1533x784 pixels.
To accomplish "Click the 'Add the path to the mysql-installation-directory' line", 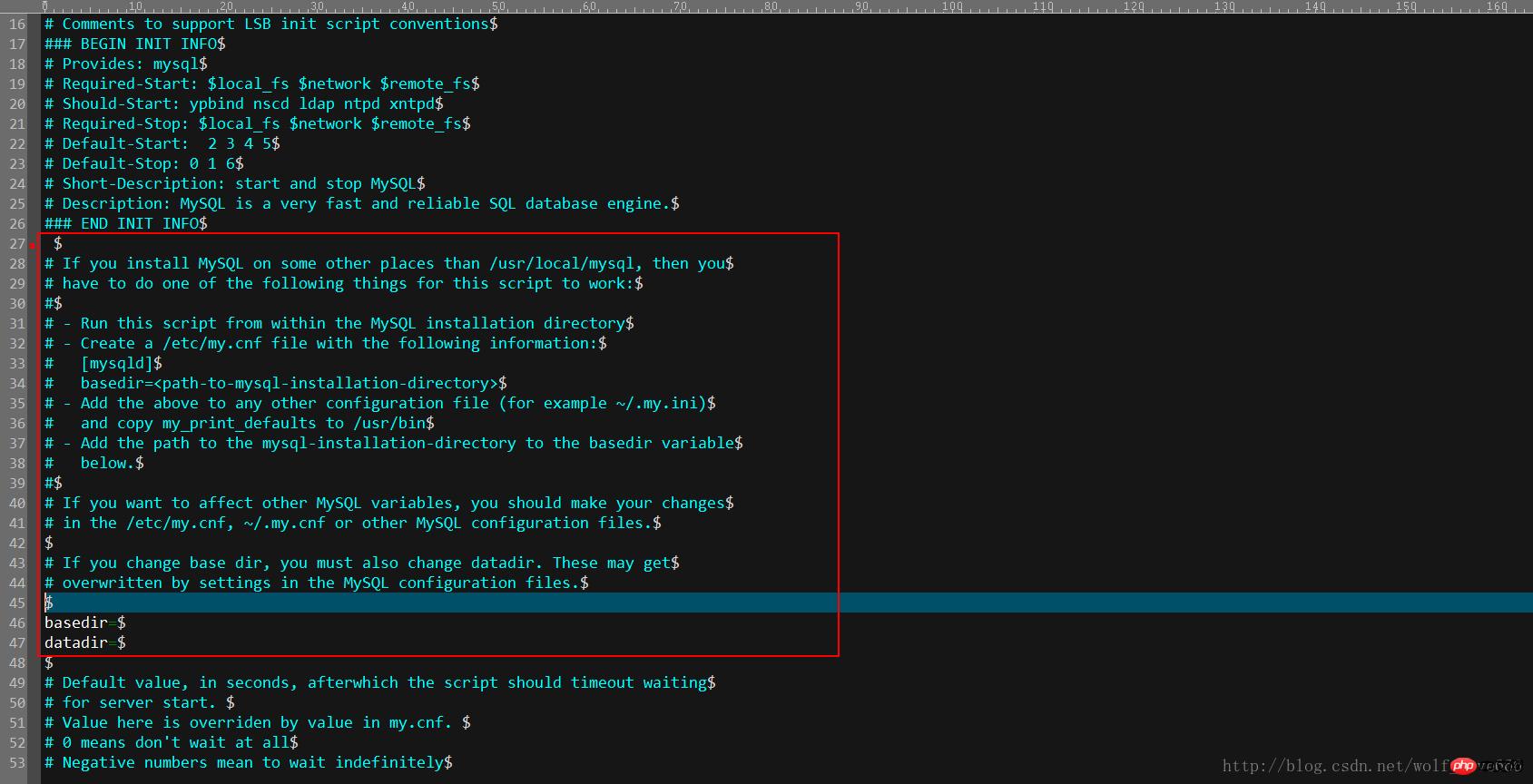I will [x=394, y=443].
